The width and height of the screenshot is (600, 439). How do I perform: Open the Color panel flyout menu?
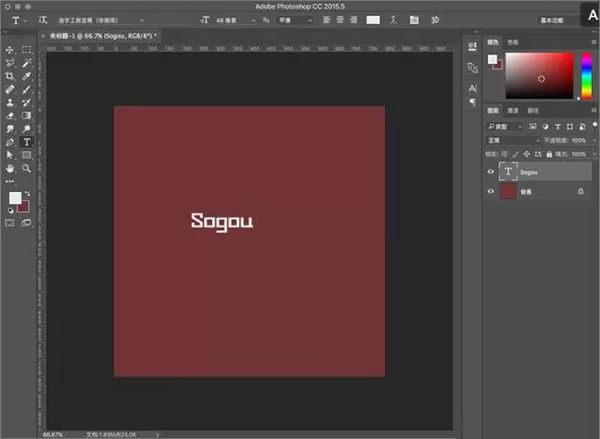pos(594,42)
